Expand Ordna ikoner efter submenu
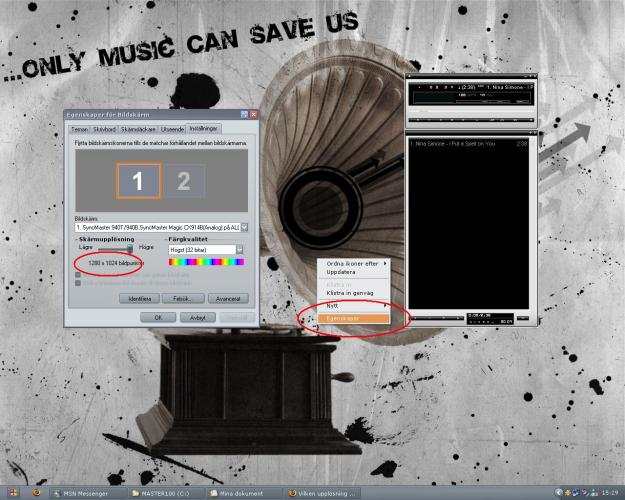This screenshot has height=500, width=625. click(354, 264)
